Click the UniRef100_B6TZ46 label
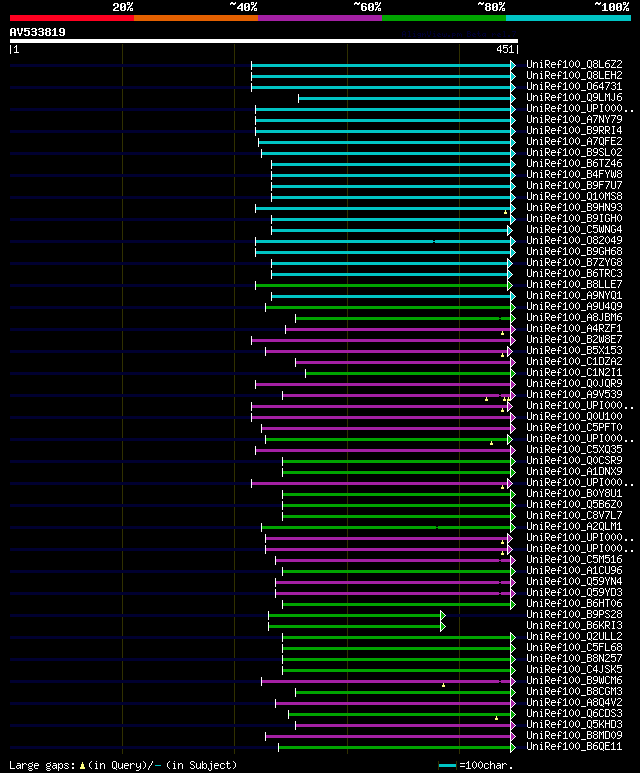The image size is (640, 773). (574, 164)
